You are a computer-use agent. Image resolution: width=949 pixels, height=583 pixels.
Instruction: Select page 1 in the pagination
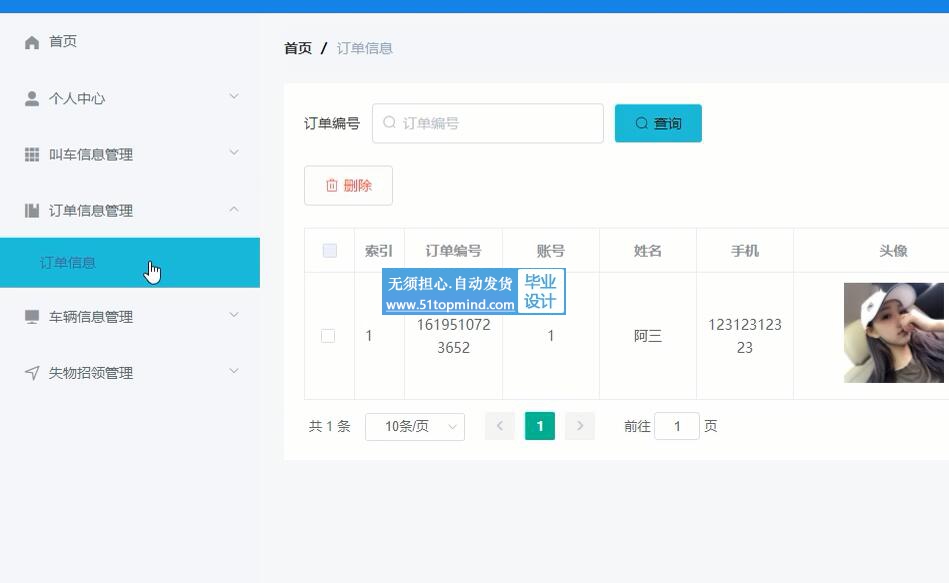click(540, 426)
